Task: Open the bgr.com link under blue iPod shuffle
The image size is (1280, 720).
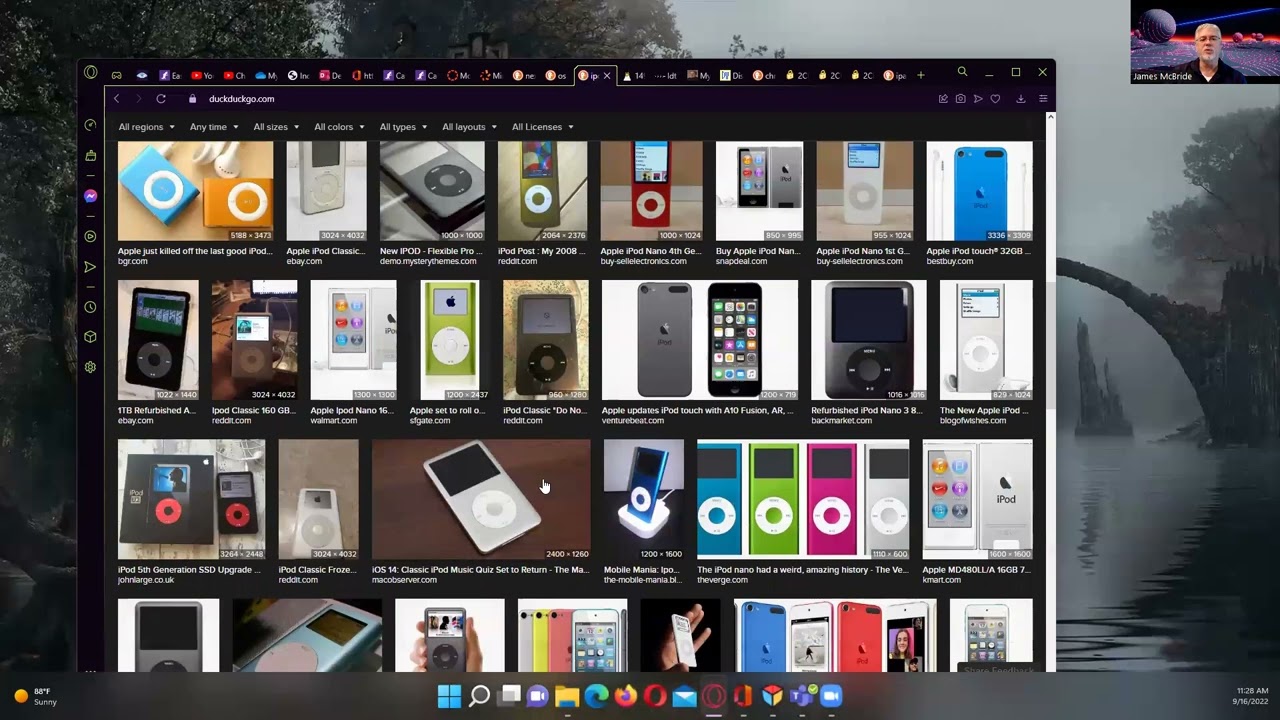Action: pos(133,261)
